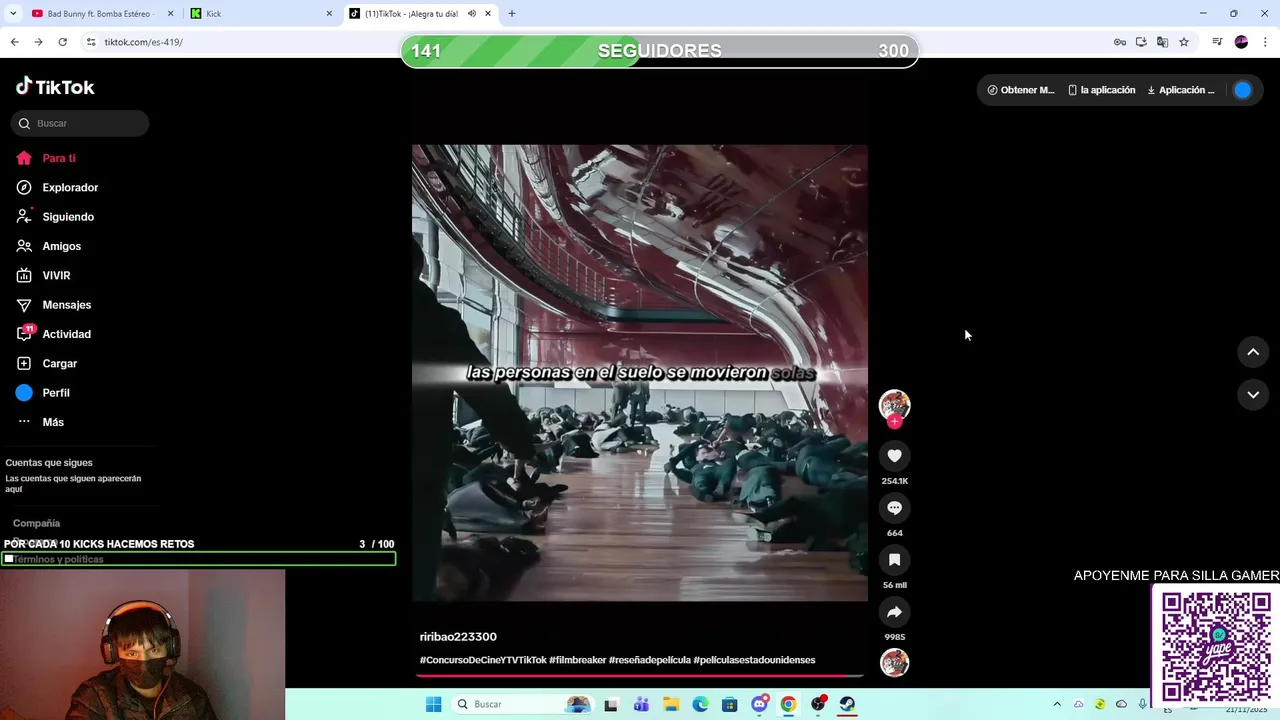This screenshot has height=720, width=1280.
Task: Save the video with the bookmark icon
Action: [x=894, y=560]
